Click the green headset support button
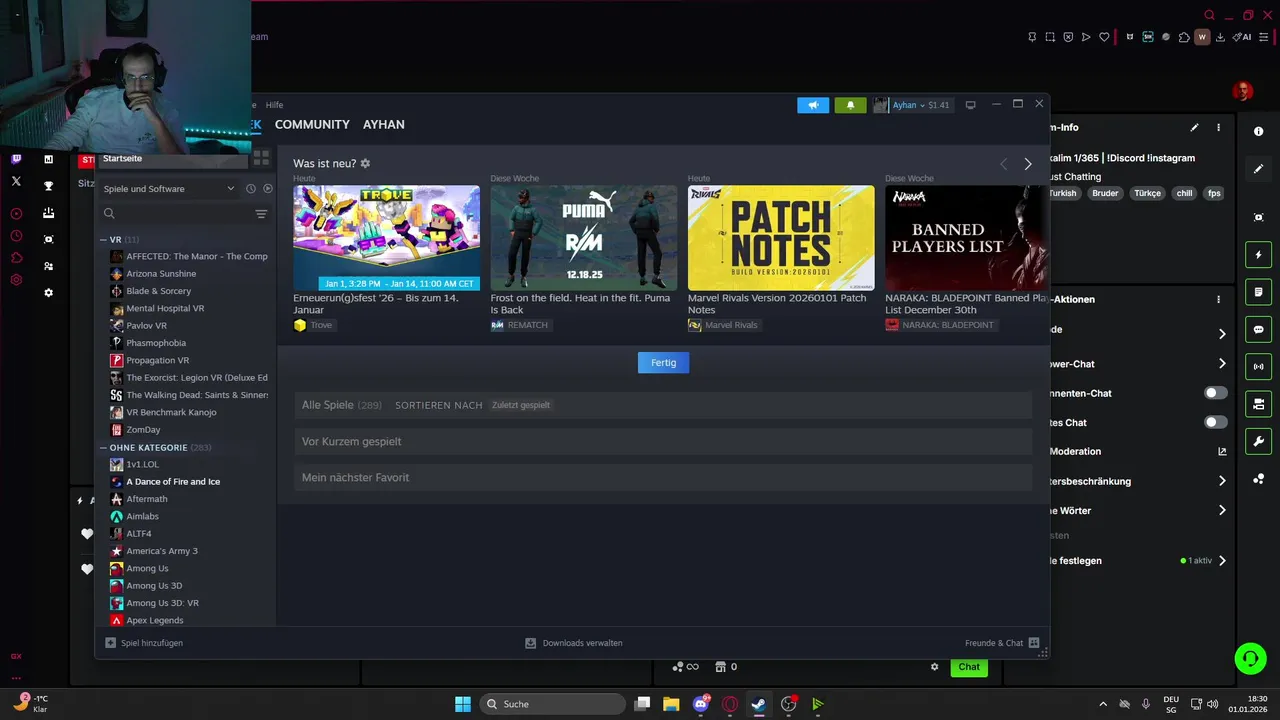This screenshot has height=720, width=1280. [1250, 658]
